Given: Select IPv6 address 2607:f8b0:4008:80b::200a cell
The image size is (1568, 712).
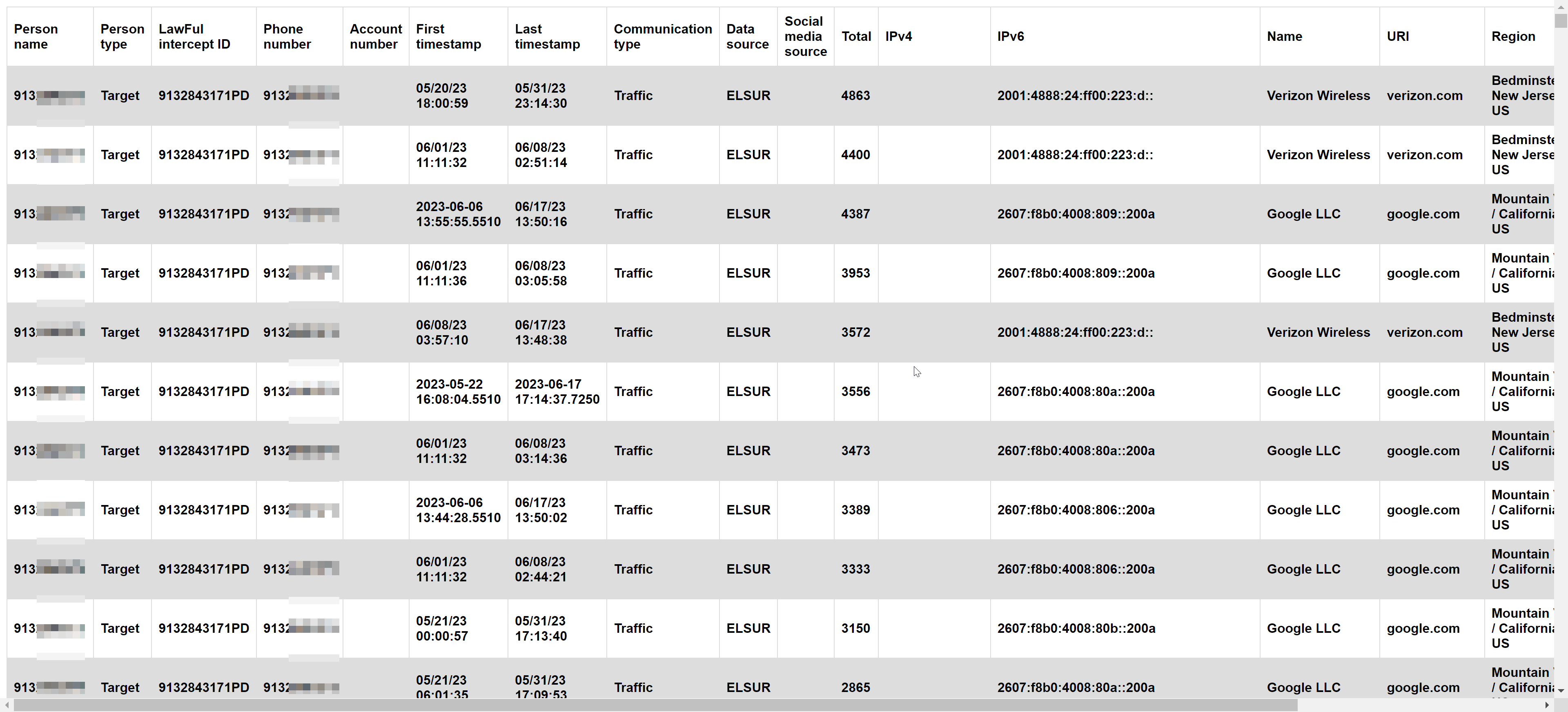Looking at the screenshot, I should pos(1076,628).
